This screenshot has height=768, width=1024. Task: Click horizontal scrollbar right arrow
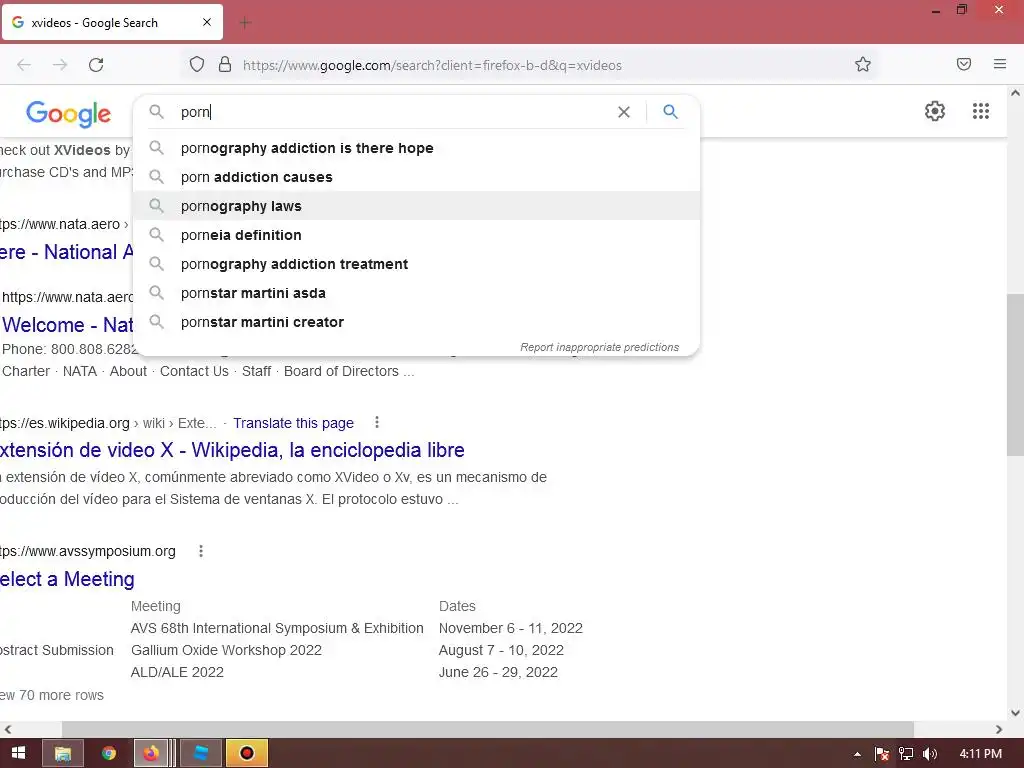(999, 729)
